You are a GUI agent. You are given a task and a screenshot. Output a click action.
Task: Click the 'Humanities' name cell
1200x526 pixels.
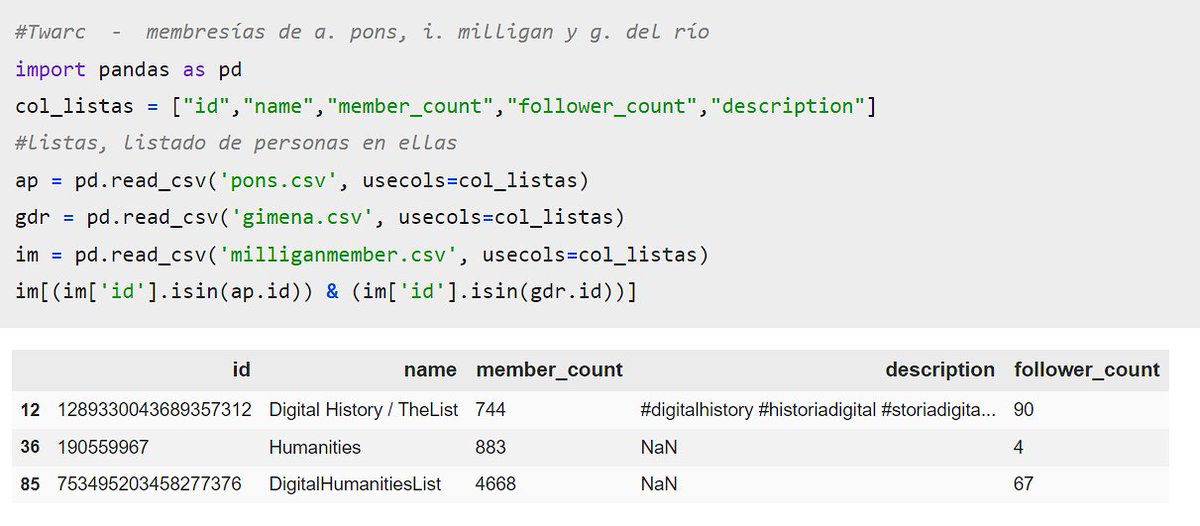pos(315,447)
